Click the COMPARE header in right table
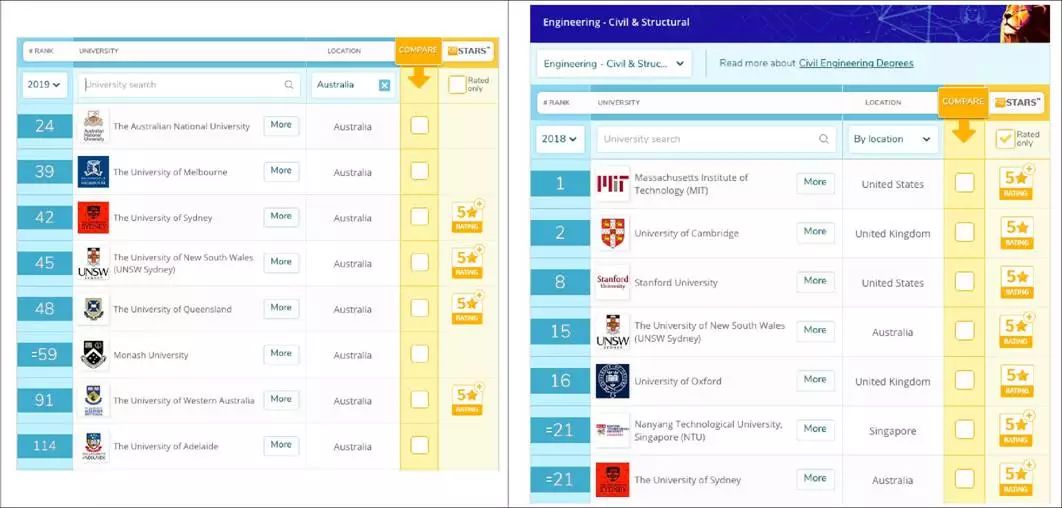The width and height of the screenshot is (1062, 508). pyautogui.click(x=963, y=102)
